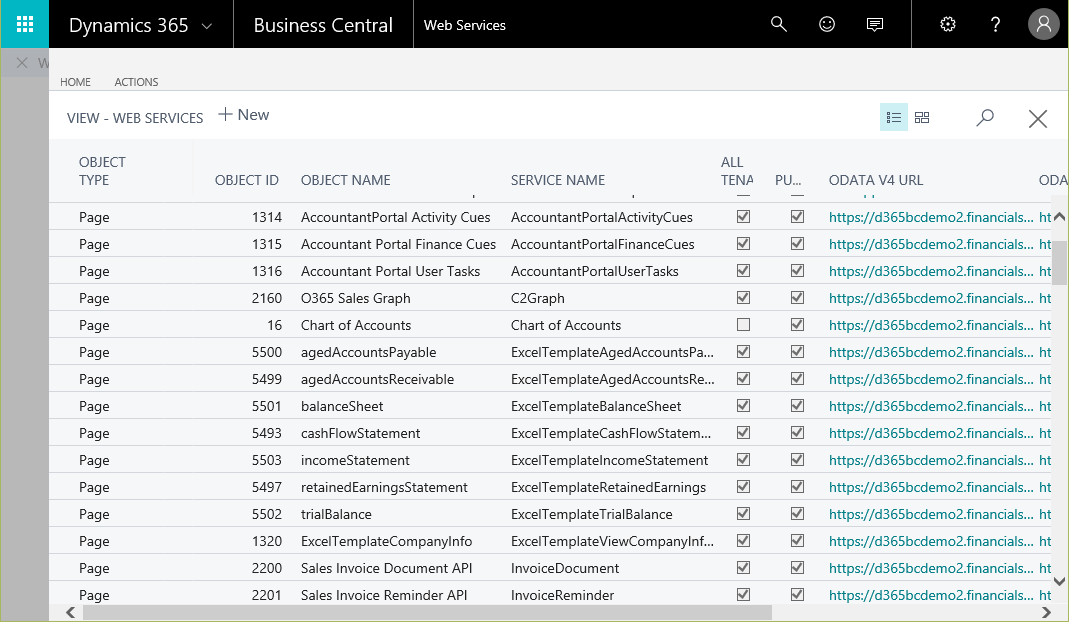Sort by the ODATA V4 URL column header
The width and height of the screenshot is (1069, 622).
click(x=875, y=180)
